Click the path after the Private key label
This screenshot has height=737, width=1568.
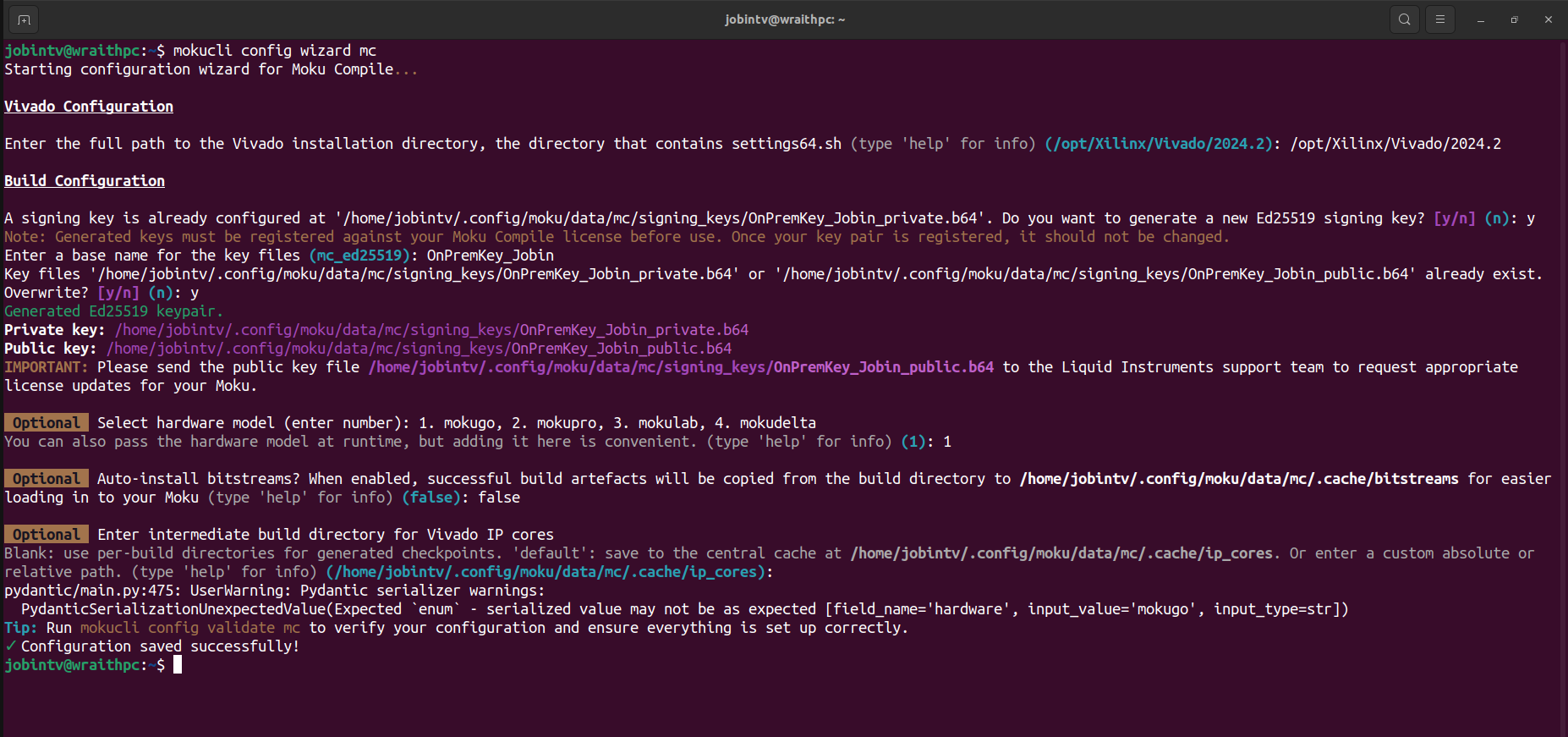[x=431, y=330]
